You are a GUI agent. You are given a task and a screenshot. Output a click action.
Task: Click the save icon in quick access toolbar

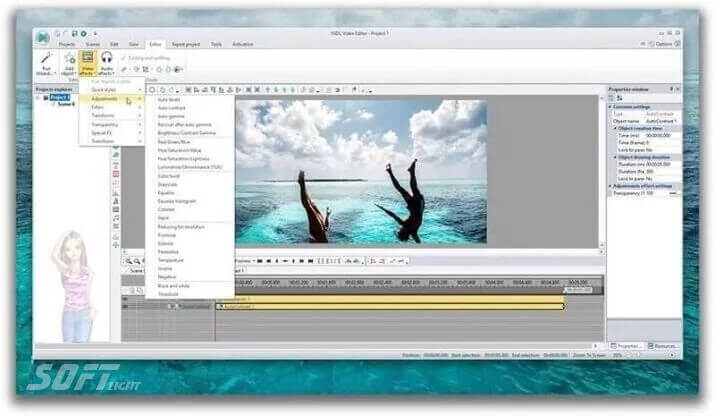click(74, 34)
